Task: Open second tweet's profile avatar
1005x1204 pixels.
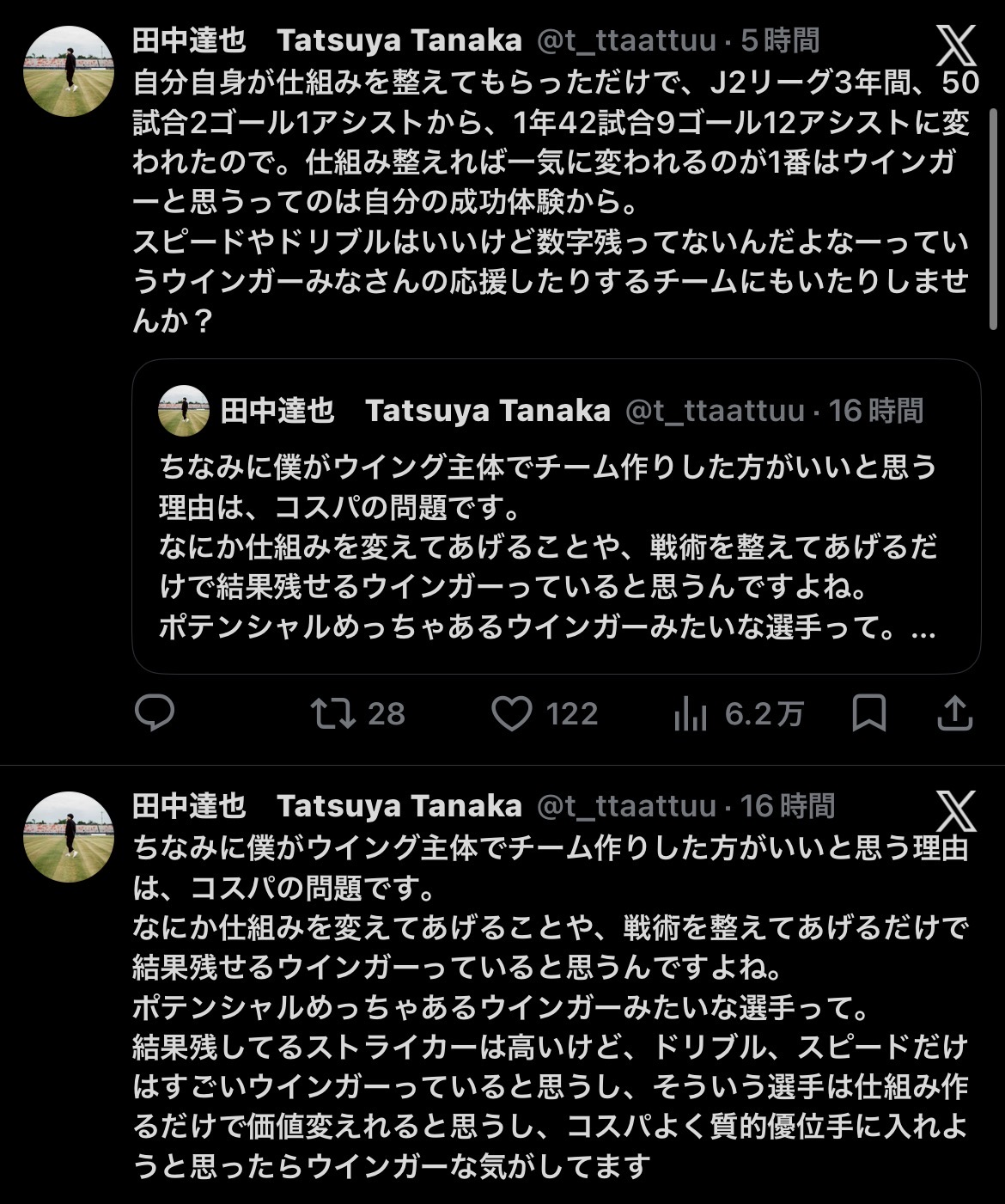Action: (x=69, y=836)
